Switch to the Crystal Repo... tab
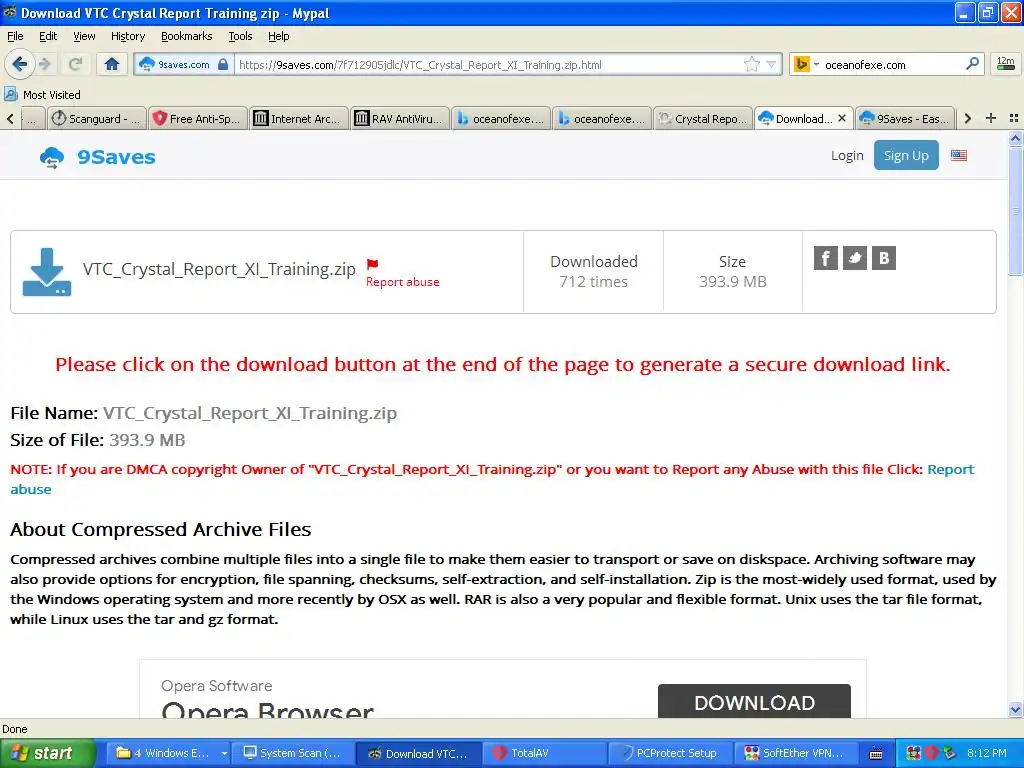1024x768 pixels. (703, 119)
